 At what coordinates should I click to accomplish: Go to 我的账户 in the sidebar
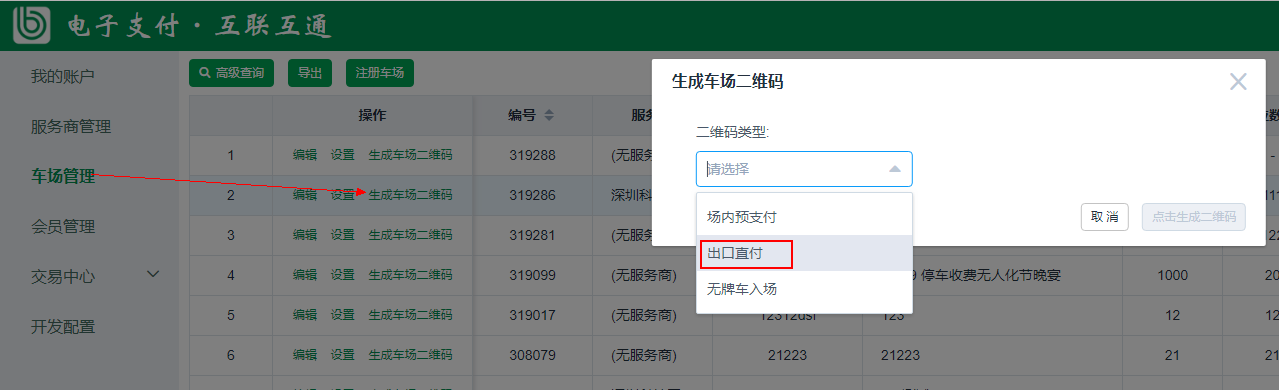[x=62, y=76]
